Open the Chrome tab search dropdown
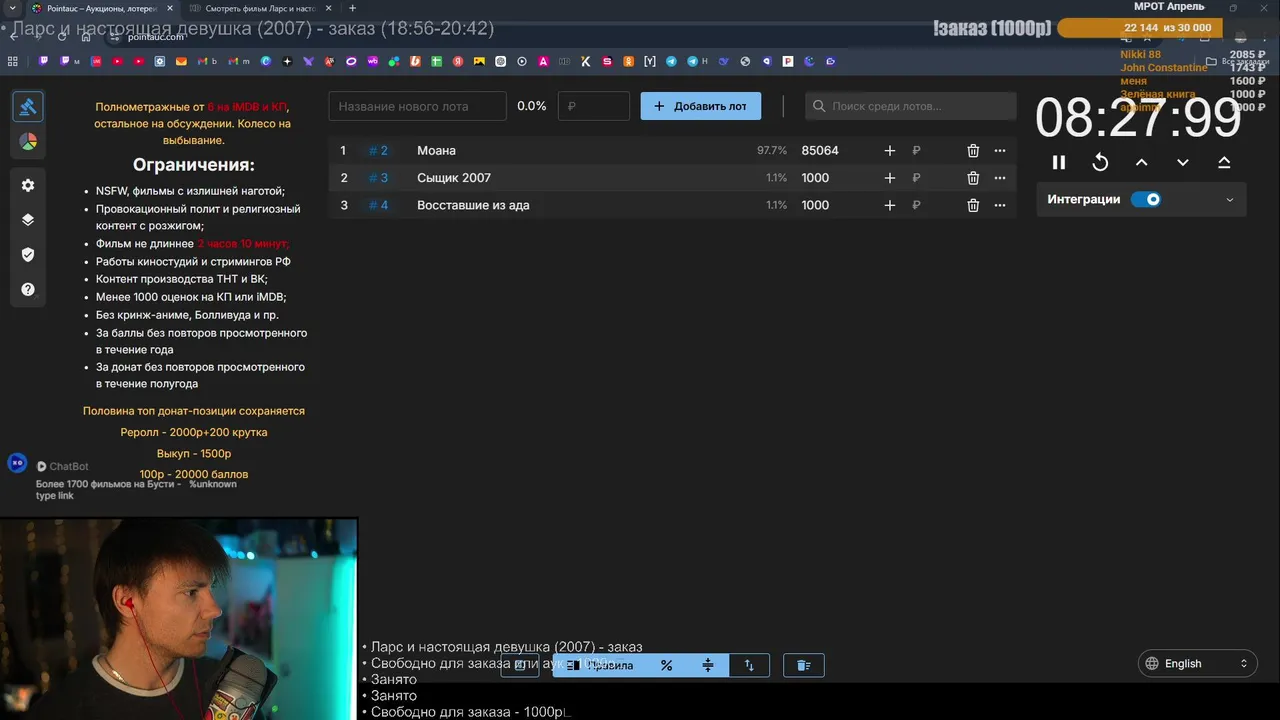 coord(11,8)
